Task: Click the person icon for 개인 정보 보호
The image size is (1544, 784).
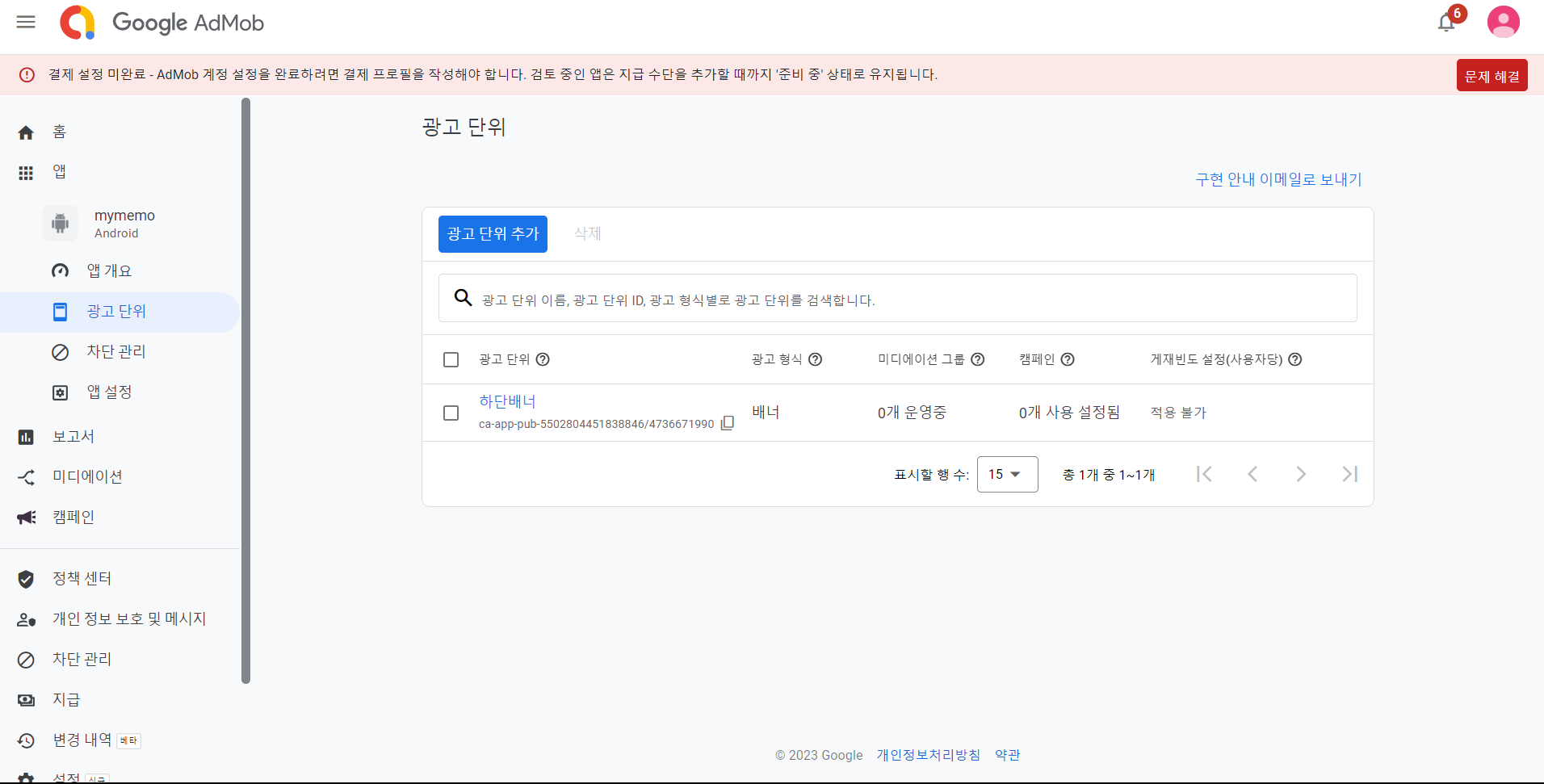Action: click(x=27, y=620)
